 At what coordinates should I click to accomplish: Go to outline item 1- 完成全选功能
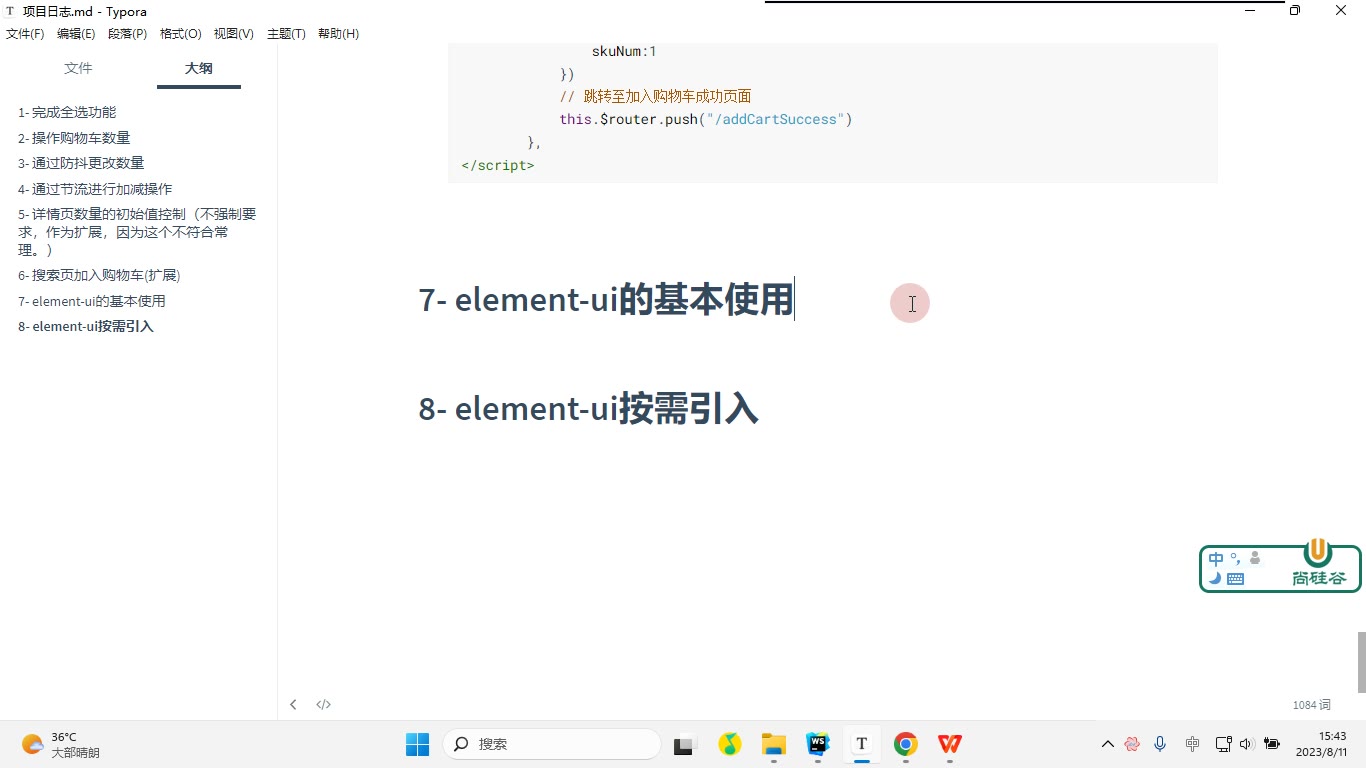click(x=67, y=112)
